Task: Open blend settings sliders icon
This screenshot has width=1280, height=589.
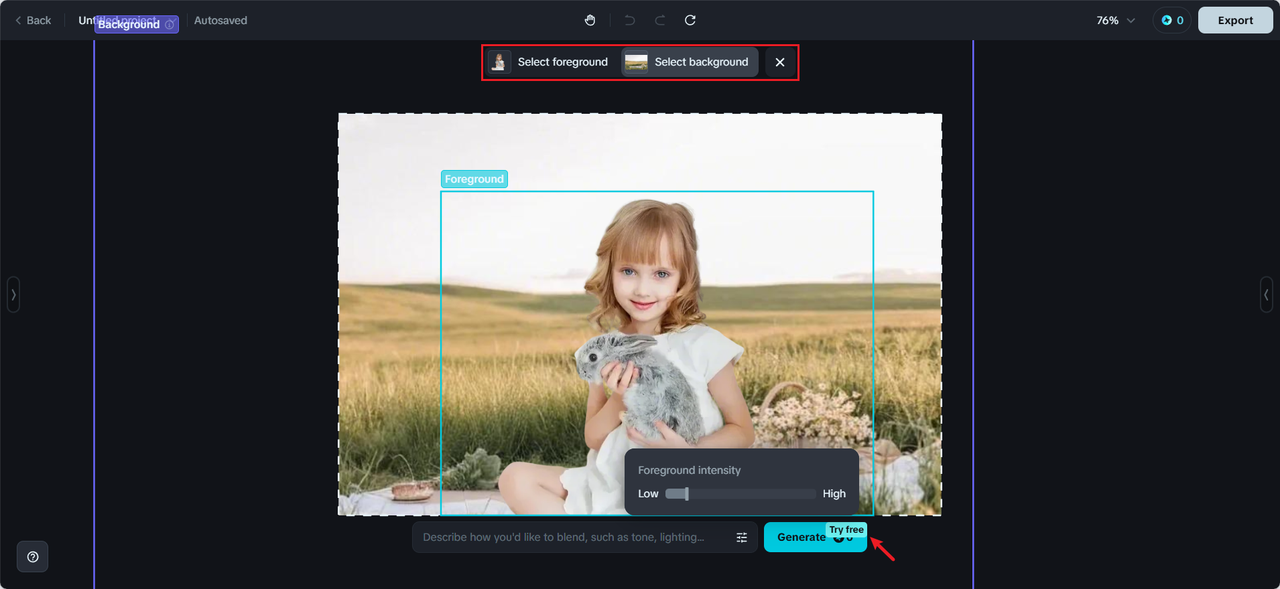Action: coord(742,537)
